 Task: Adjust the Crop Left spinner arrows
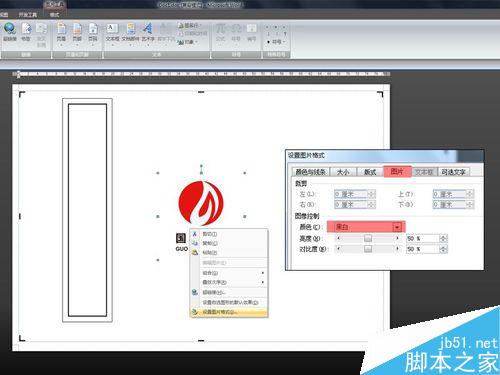click(371, 194)
